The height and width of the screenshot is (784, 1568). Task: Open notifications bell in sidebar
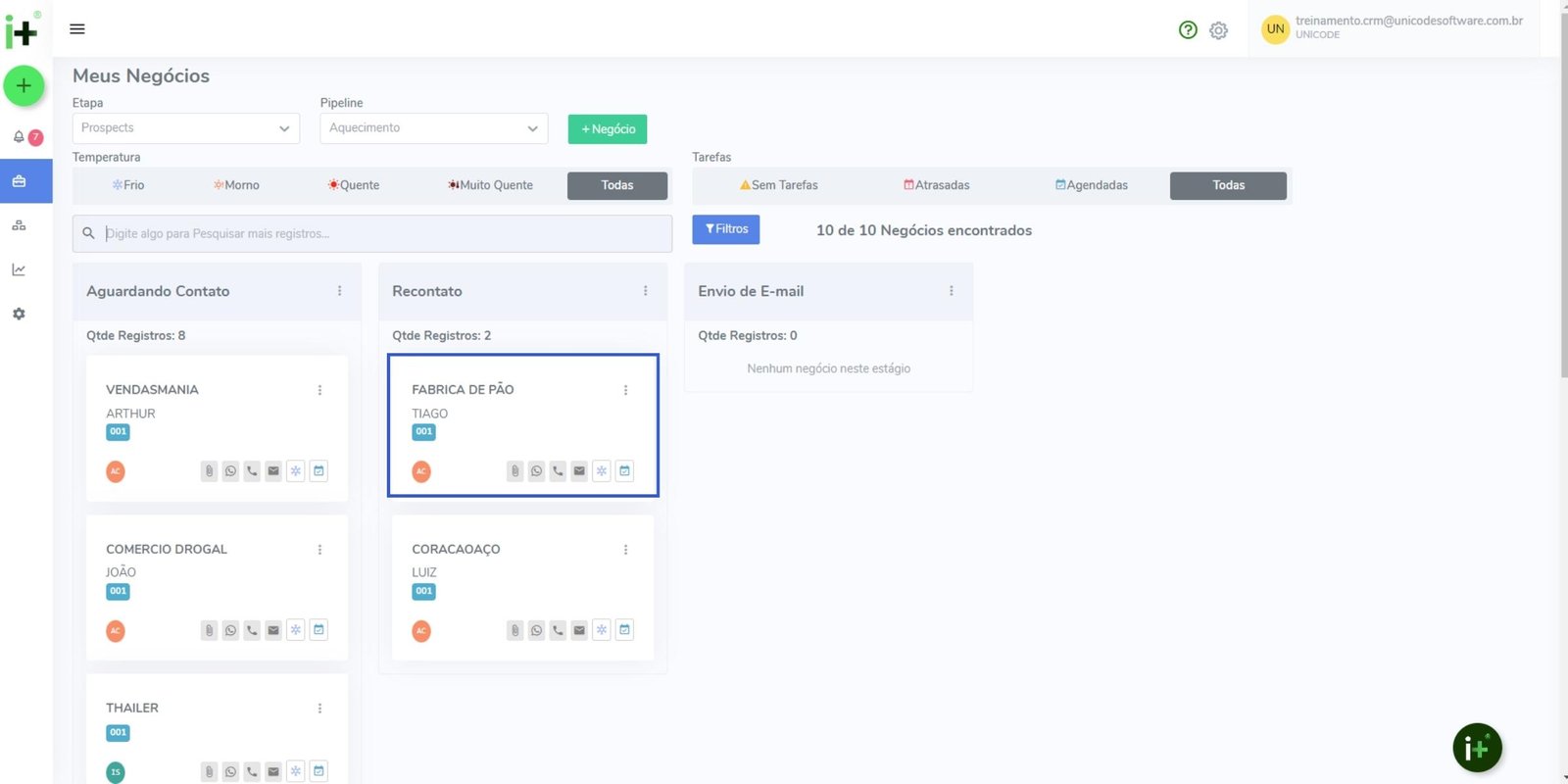tap(19, 137)
